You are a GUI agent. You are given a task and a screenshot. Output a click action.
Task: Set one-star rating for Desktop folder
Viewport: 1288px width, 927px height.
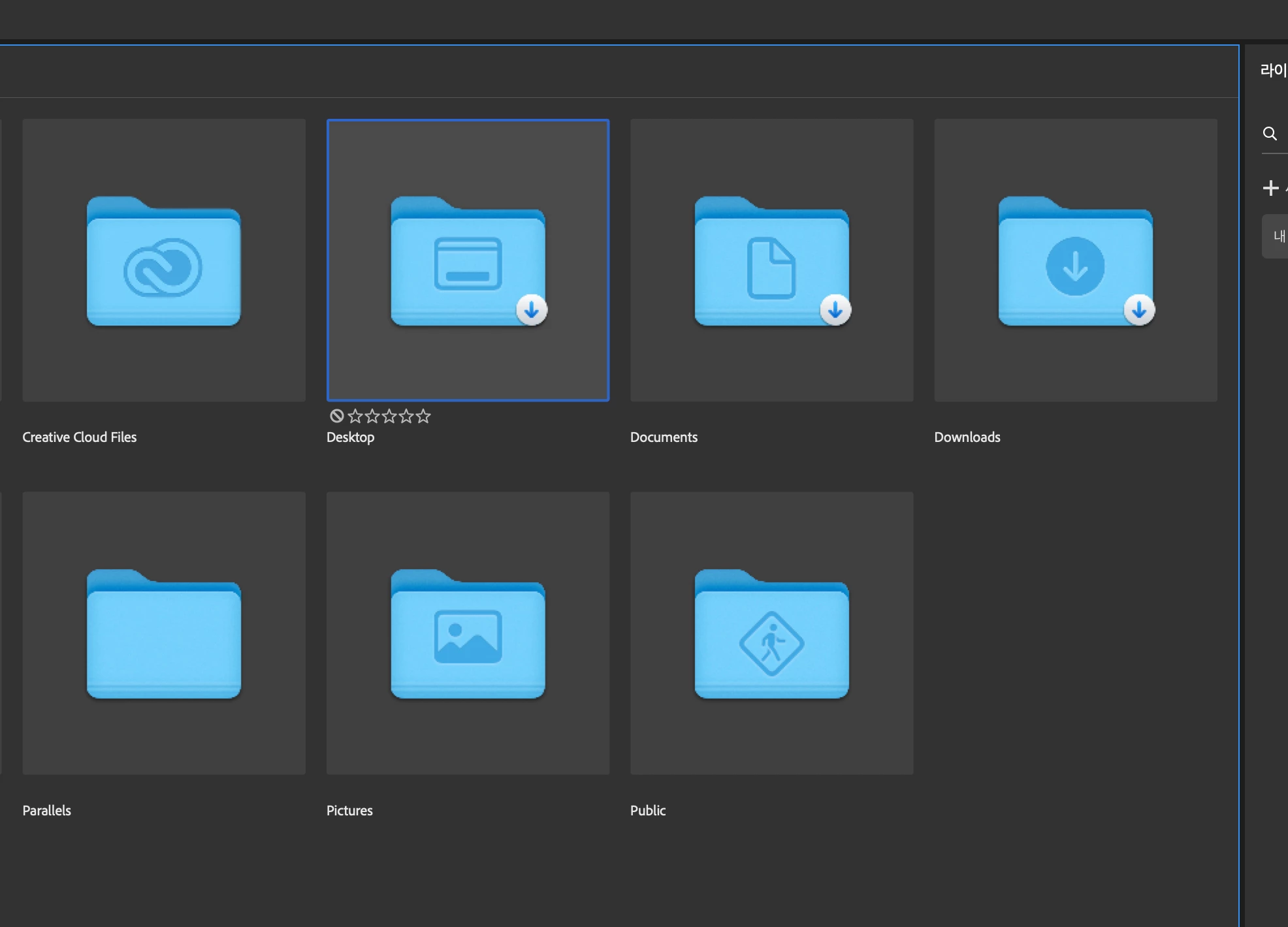click(x=355, y=416)
